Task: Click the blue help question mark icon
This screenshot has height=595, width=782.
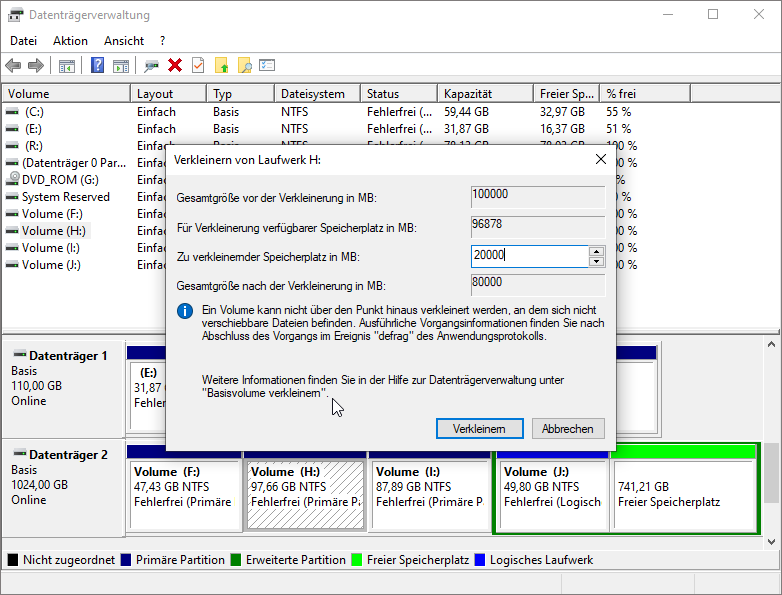Action: (x=98, y=66)
